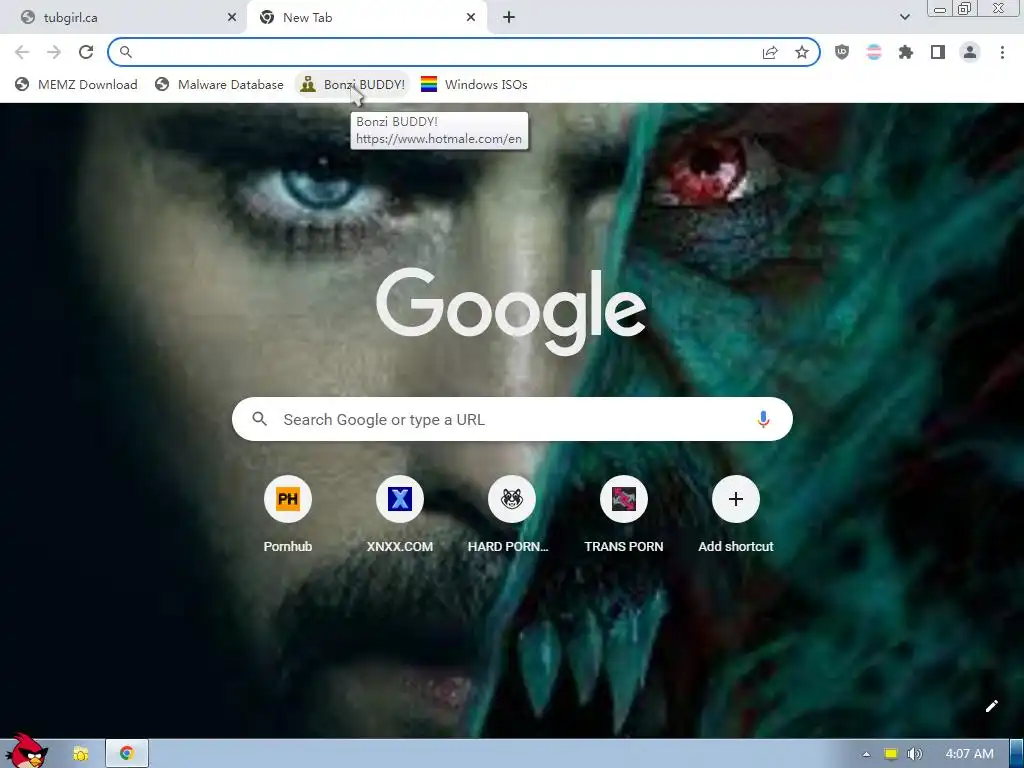Click the magnifier in the Google search box
This screenshot has width=1024, height=768.
[259, 419]
